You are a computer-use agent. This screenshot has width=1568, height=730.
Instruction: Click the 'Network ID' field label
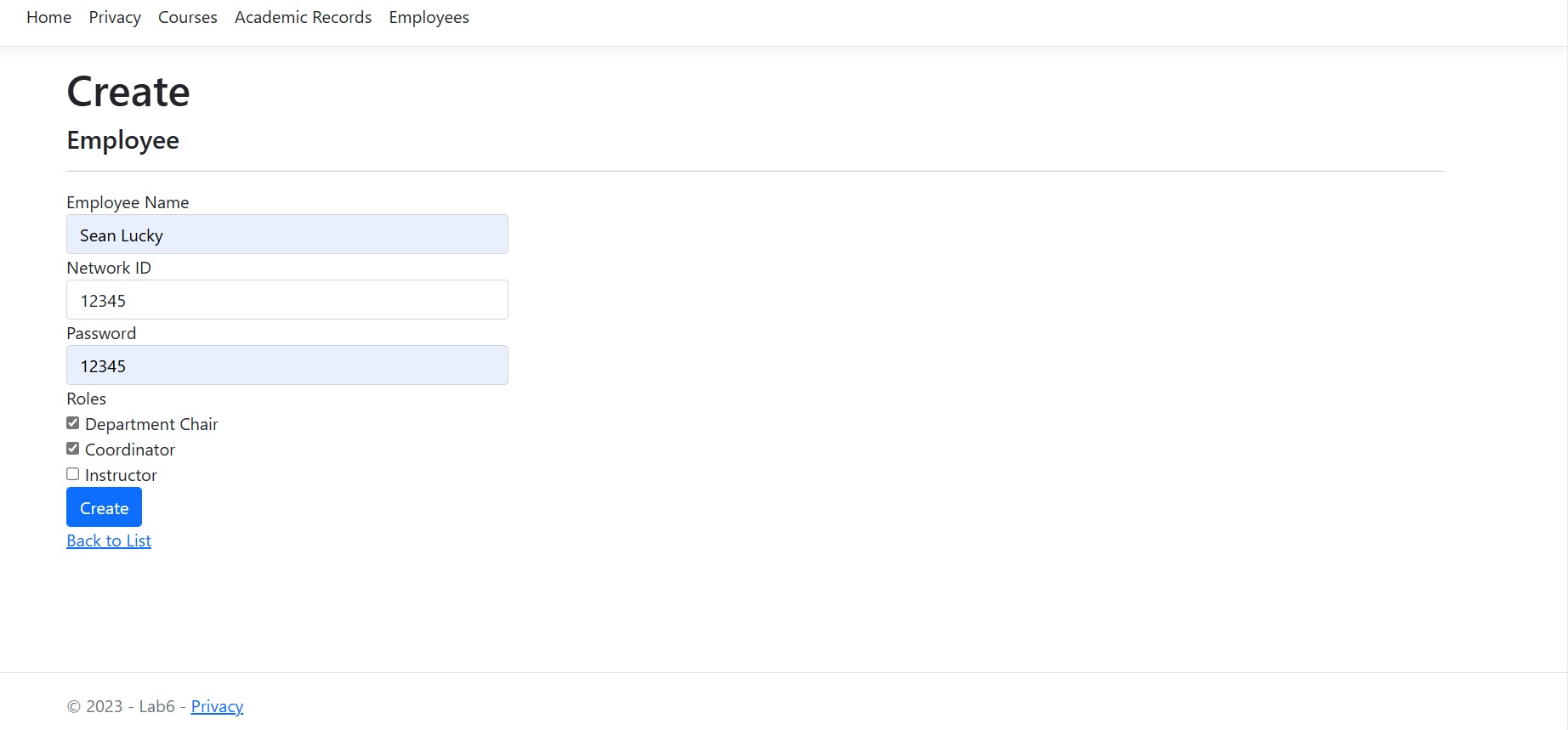[x=109, y=268]
